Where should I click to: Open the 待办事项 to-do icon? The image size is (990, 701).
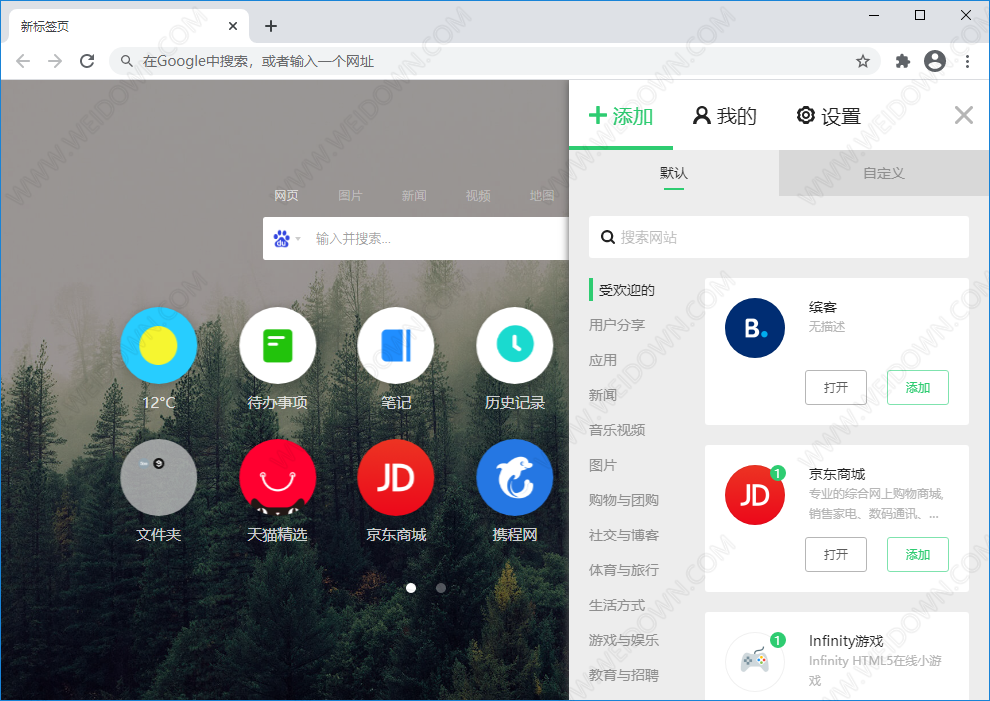(277, 346)
